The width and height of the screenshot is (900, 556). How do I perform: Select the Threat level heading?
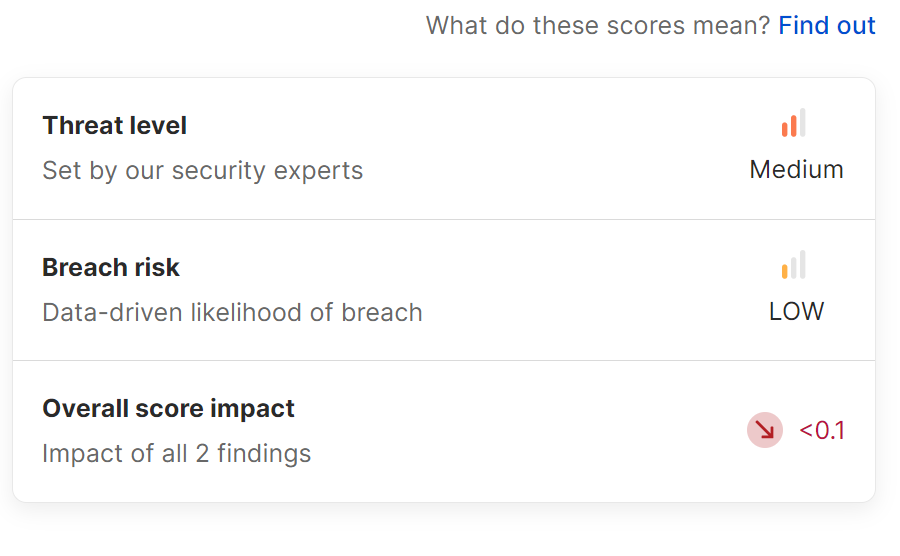tap(115, 126)
